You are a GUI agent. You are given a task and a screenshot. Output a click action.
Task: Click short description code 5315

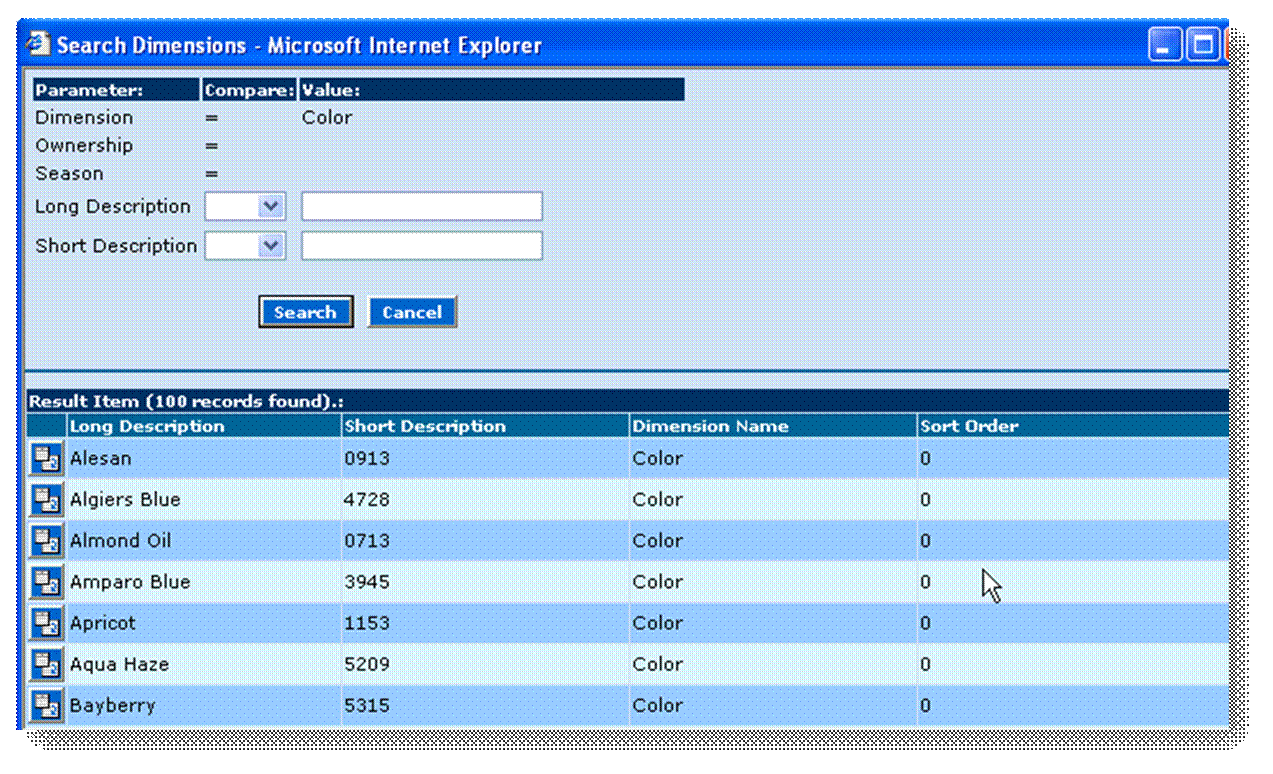point(366,705)
